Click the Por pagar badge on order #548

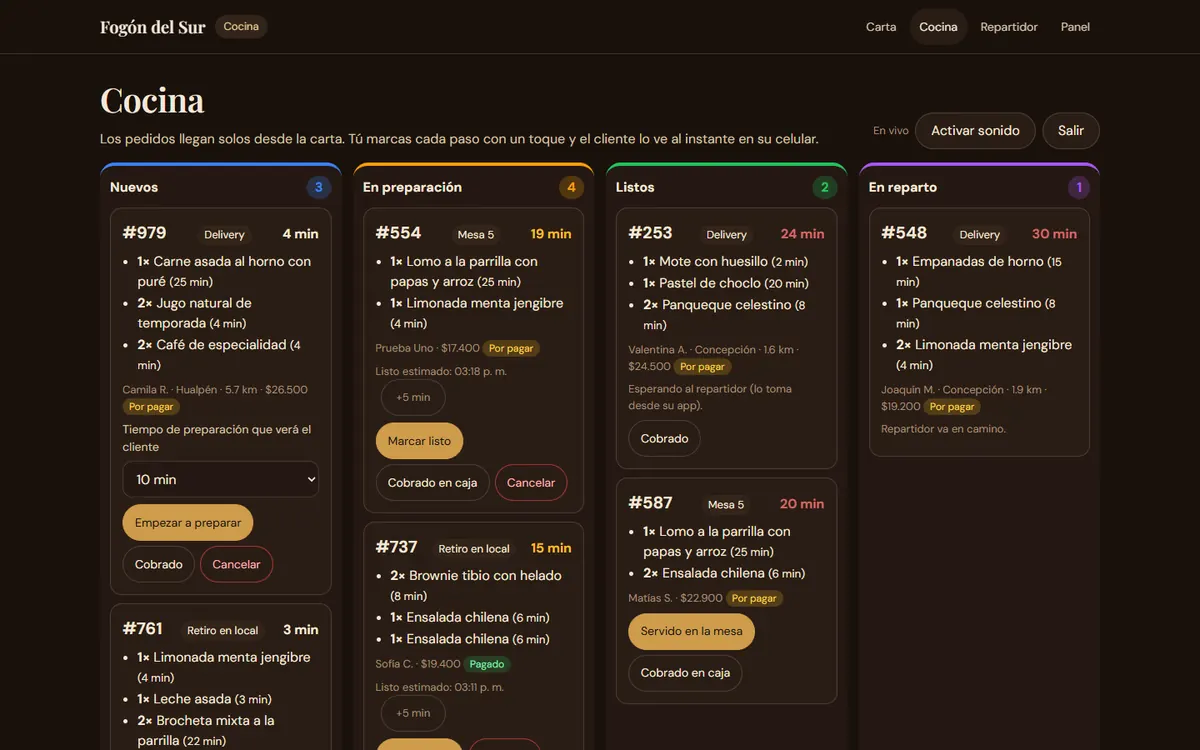point(952,407)
